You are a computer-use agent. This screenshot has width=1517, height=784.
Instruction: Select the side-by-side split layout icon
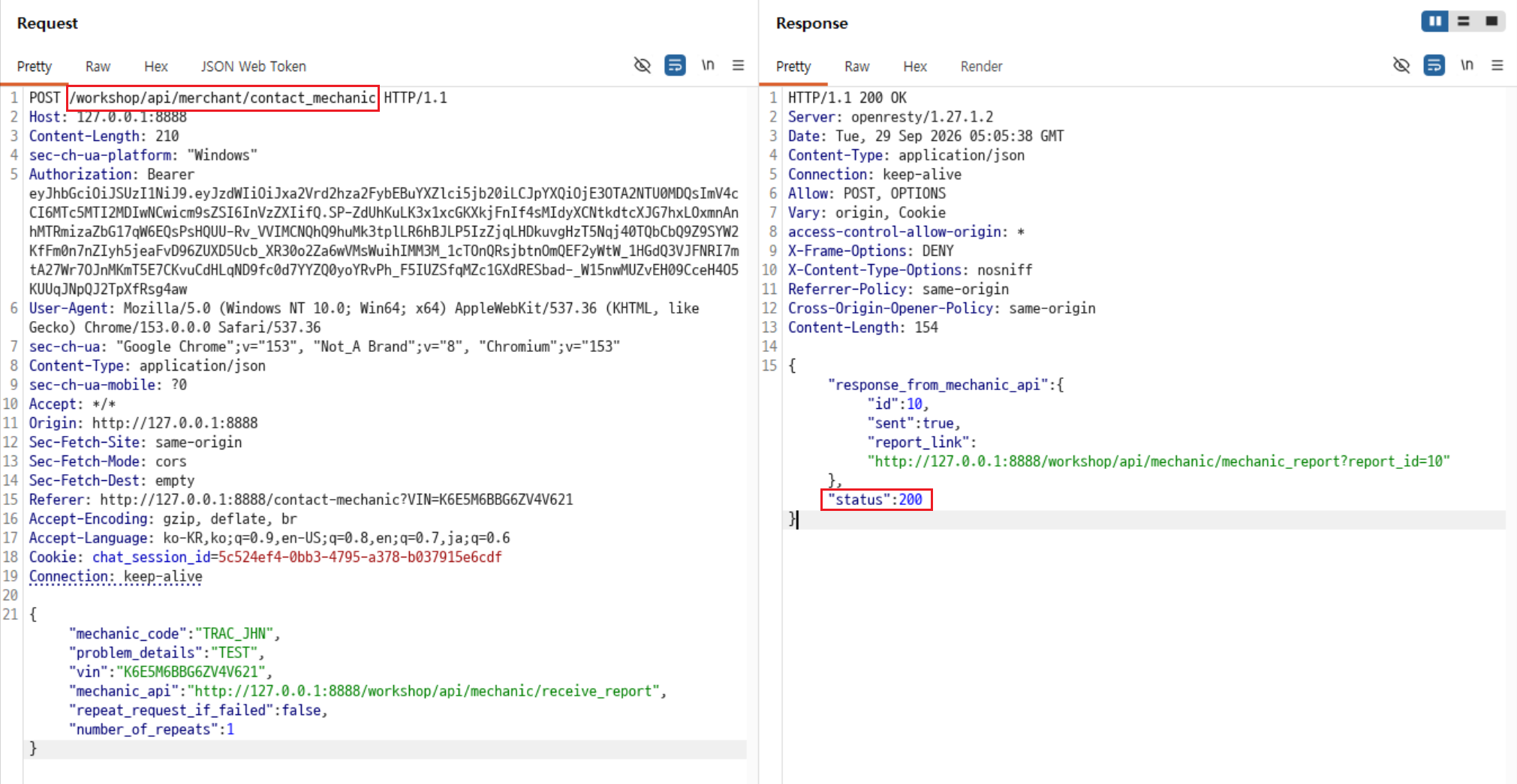tap(1434, 21)
